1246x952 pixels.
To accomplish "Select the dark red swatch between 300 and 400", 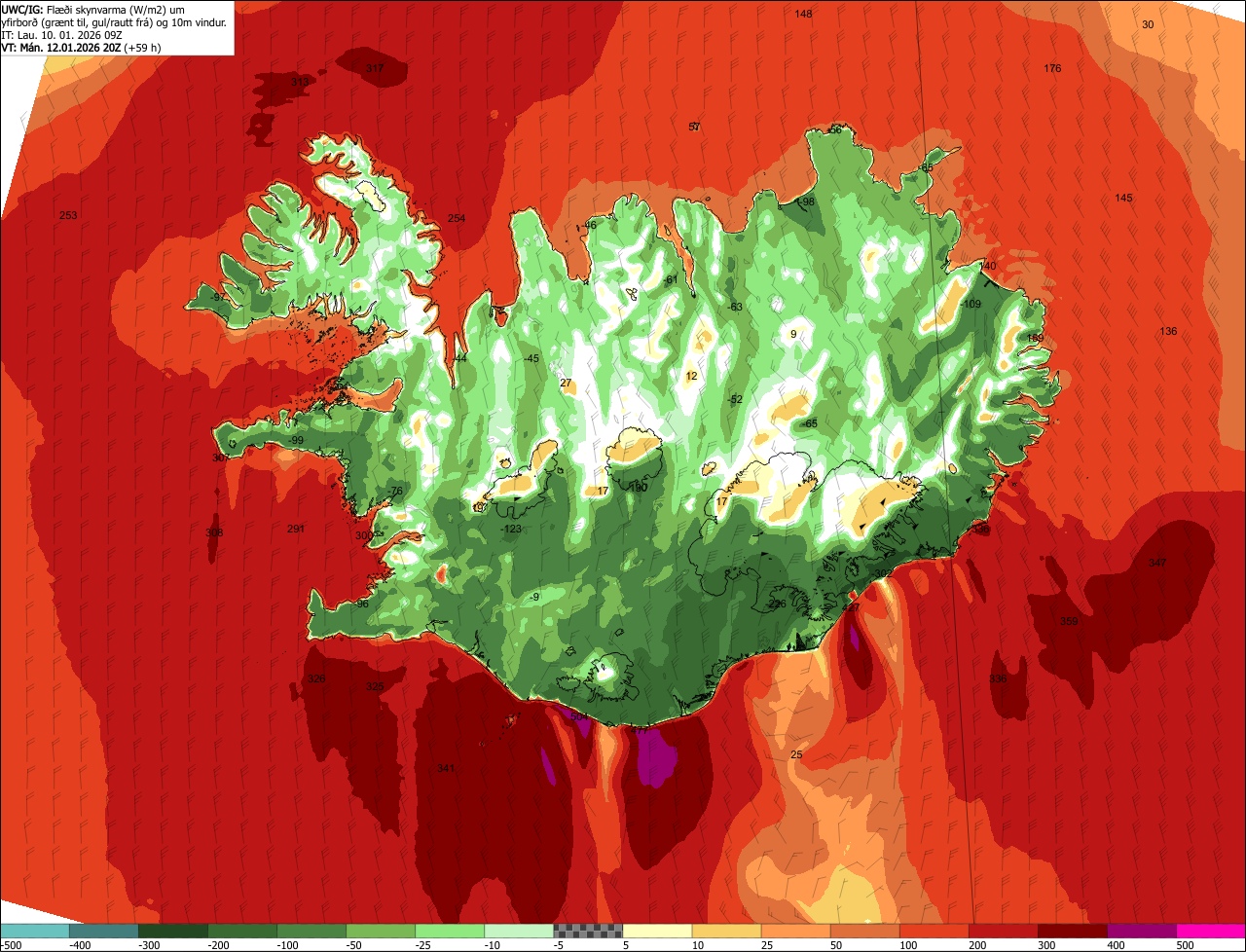I will click(1071, 931).
